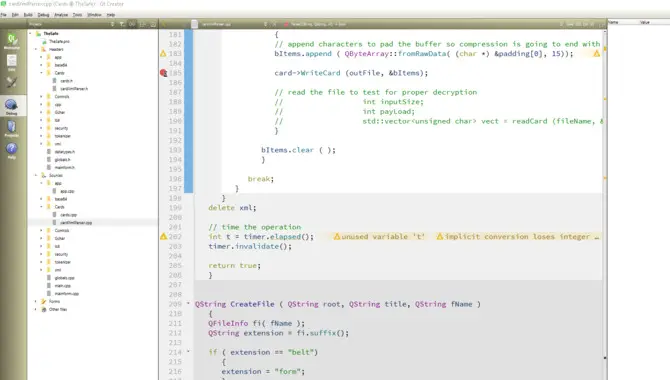The image size is (670, 380).
Task: Select cards.h in project tree
Action: tap(66, 81)
